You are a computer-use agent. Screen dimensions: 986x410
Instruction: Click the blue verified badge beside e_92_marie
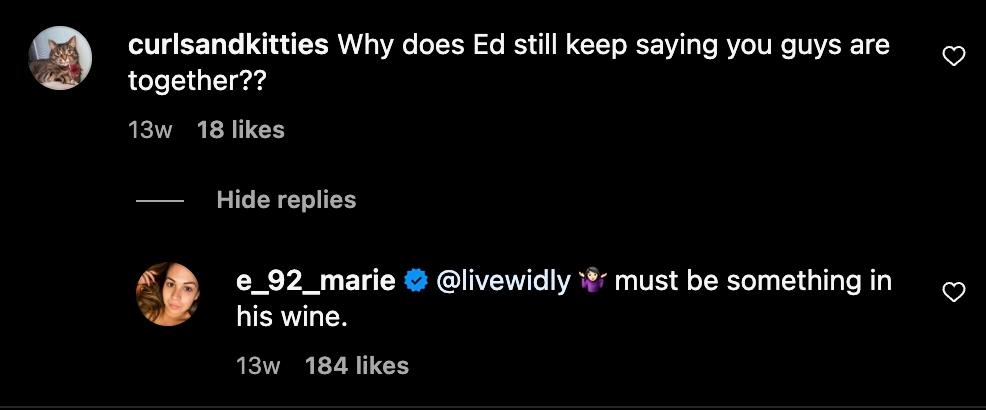[x=415, y=283]
